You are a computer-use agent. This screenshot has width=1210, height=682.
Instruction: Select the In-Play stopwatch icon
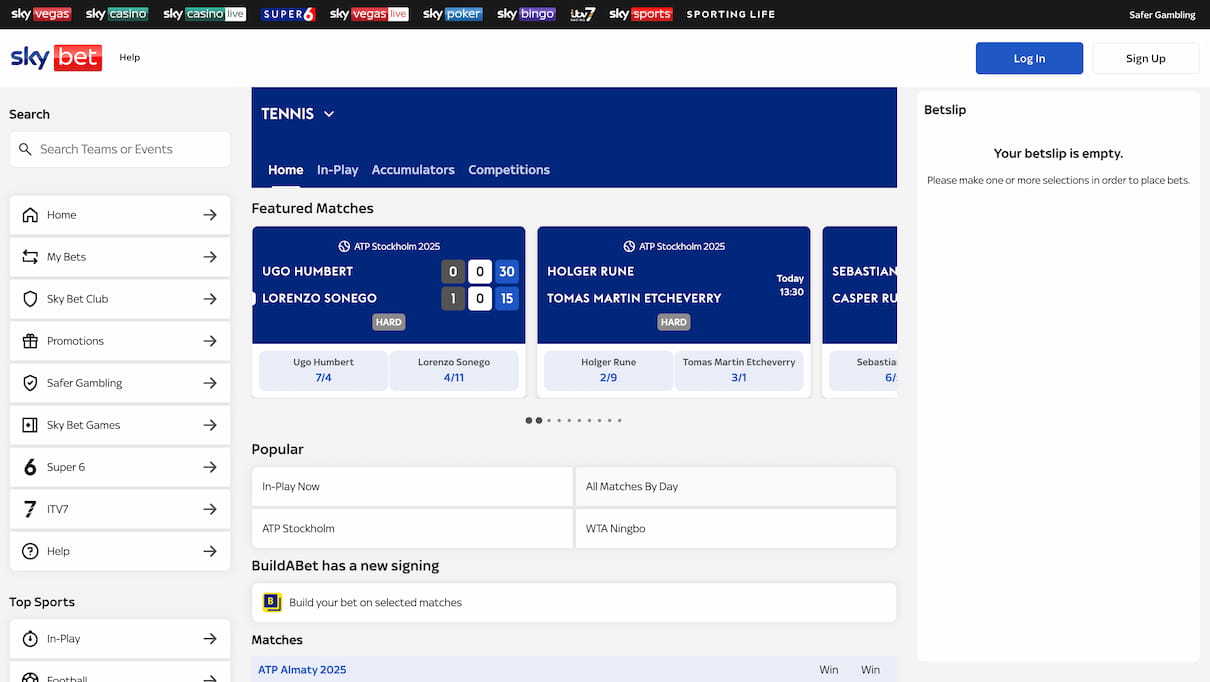(x=31, y=638)
